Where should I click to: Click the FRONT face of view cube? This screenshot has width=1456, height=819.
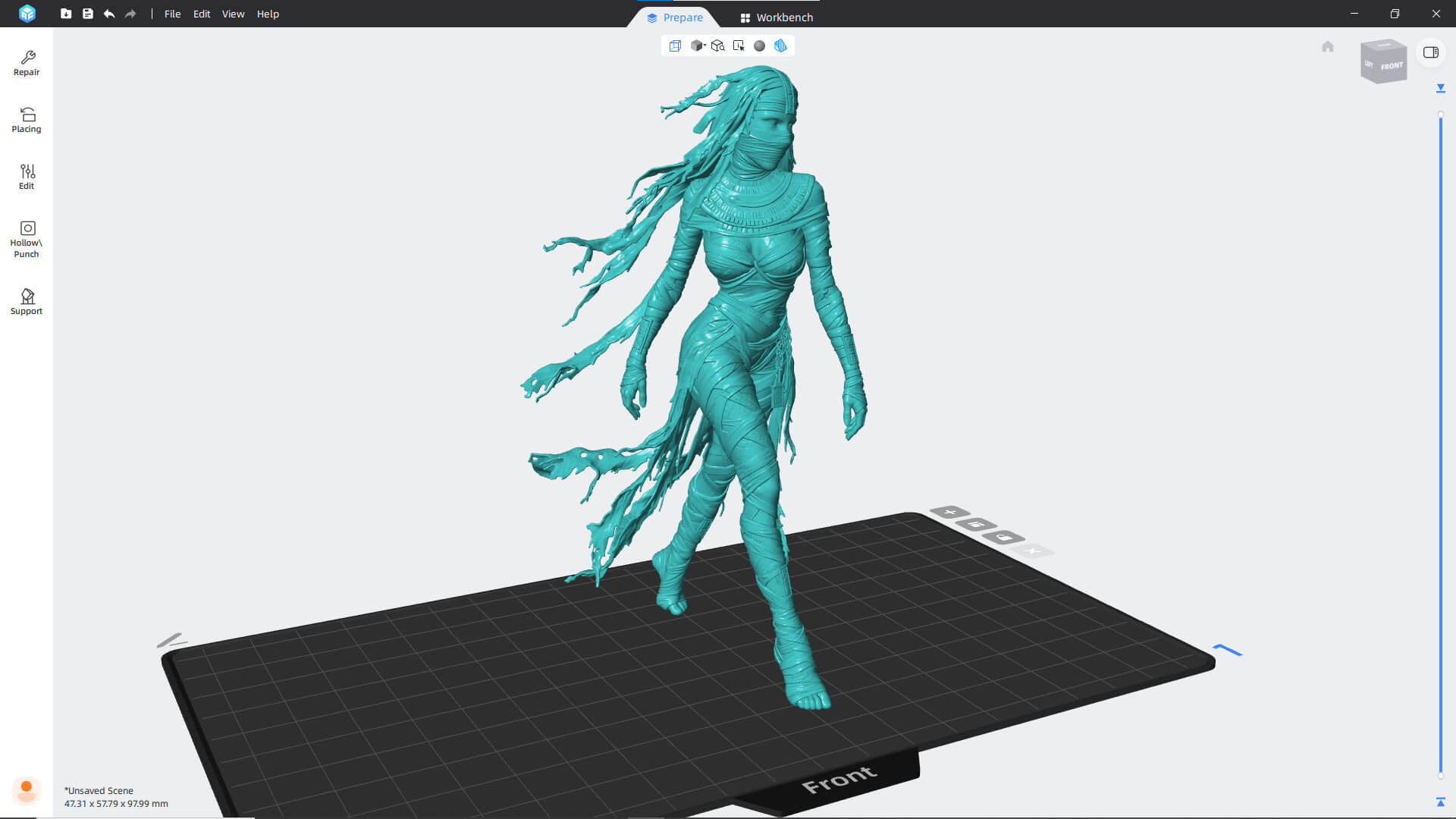pyautogui.click(x=1391, y=66)
